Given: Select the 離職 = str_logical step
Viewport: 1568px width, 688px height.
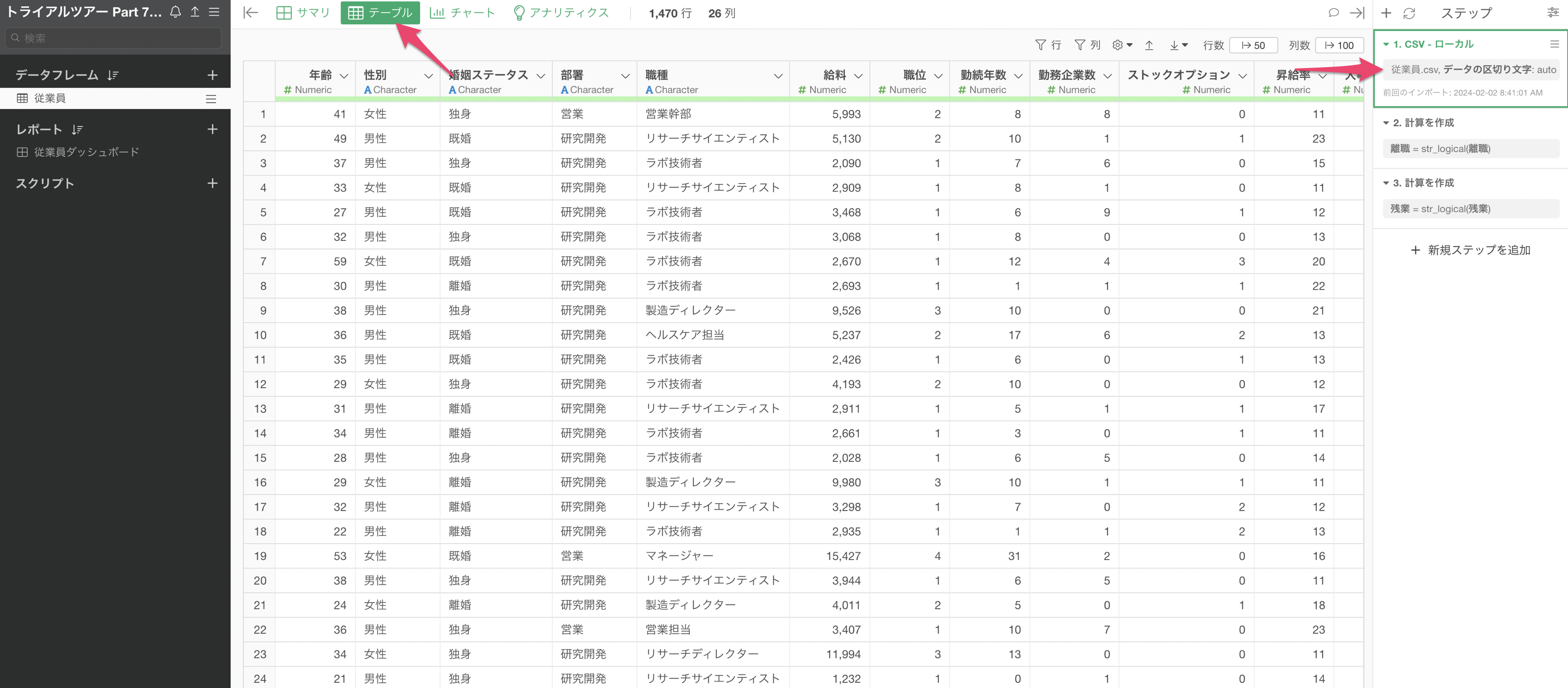Looking at the screenshot, I should click(1471, 148).
